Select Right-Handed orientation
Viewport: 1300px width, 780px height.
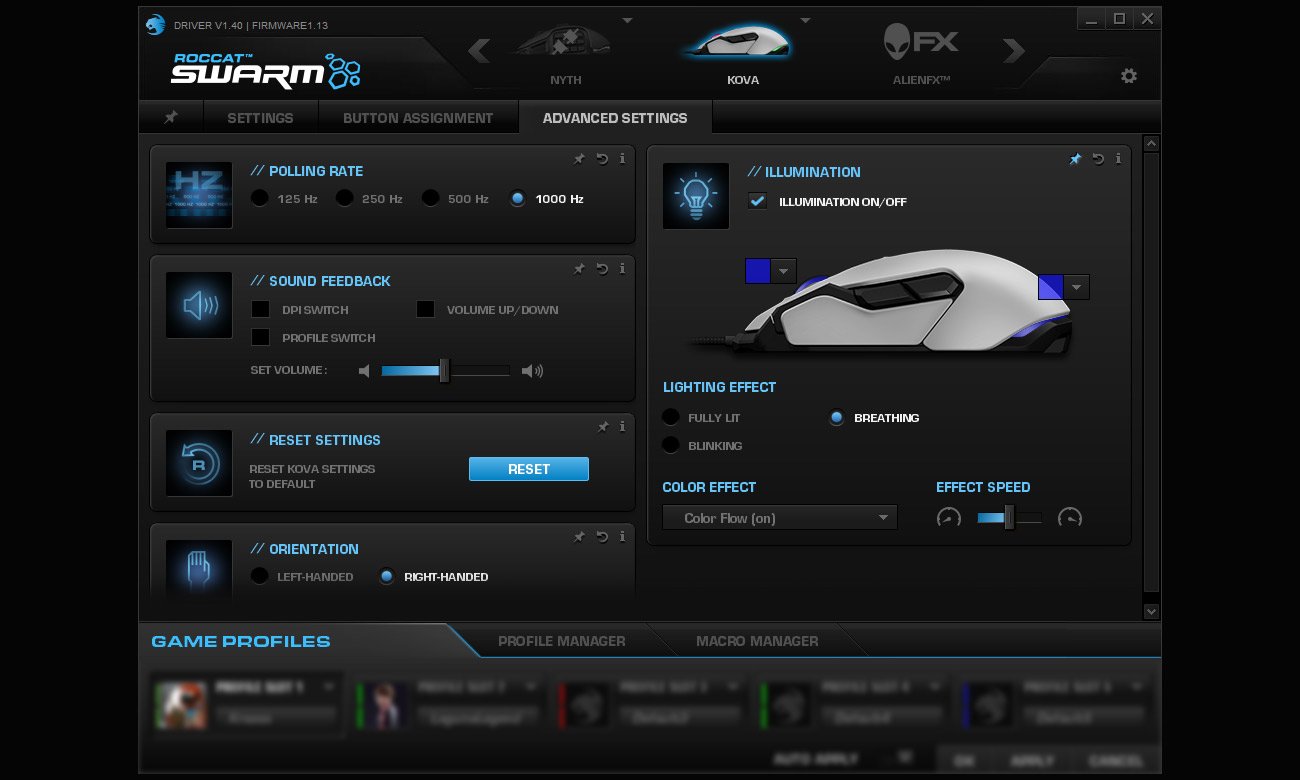387,576
